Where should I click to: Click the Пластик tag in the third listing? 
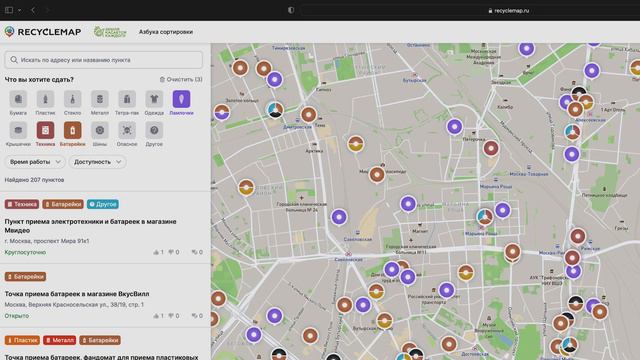(x=22, y=340)
